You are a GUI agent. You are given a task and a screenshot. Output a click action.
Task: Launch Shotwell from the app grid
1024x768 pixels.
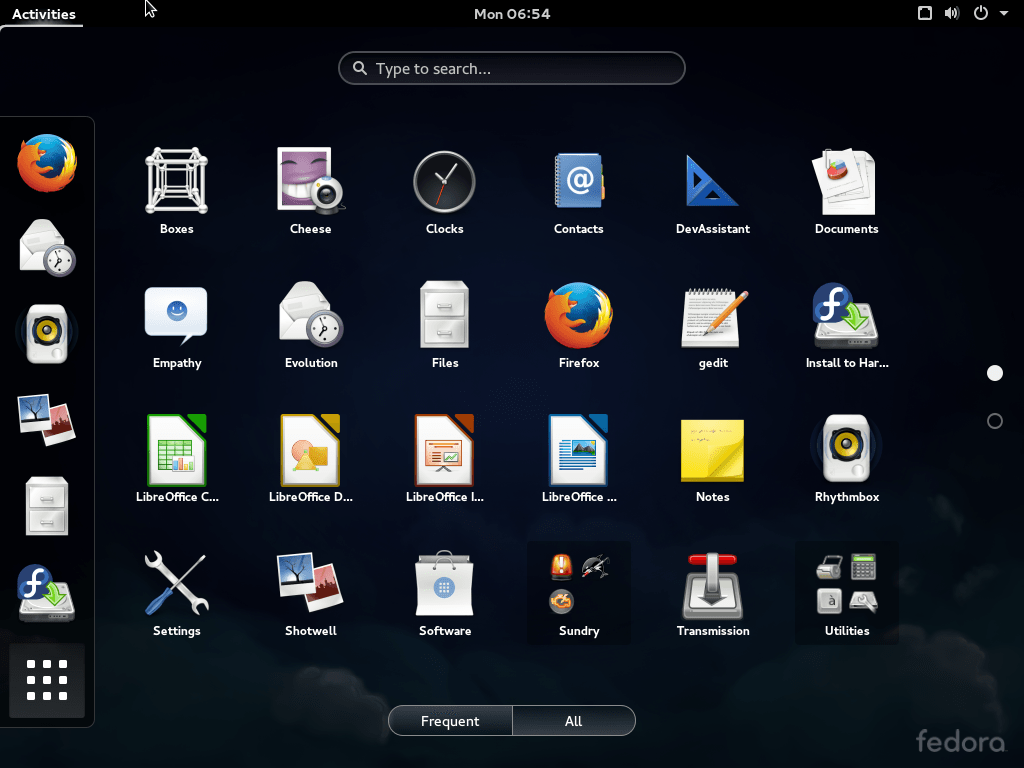click(x=310, y=593)
